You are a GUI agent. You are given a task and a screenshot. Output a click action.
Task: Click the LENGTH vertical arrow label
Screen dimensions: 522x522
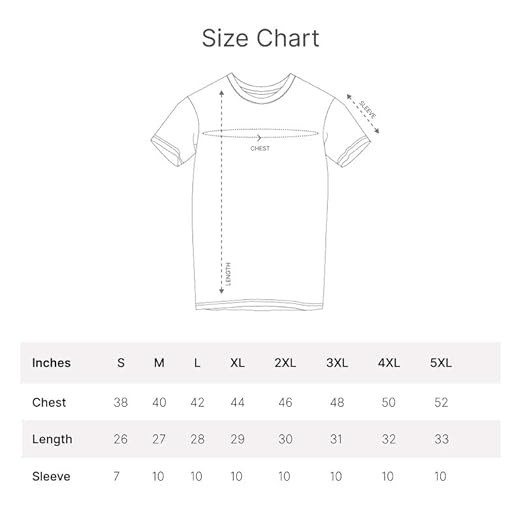coord(228,274)
